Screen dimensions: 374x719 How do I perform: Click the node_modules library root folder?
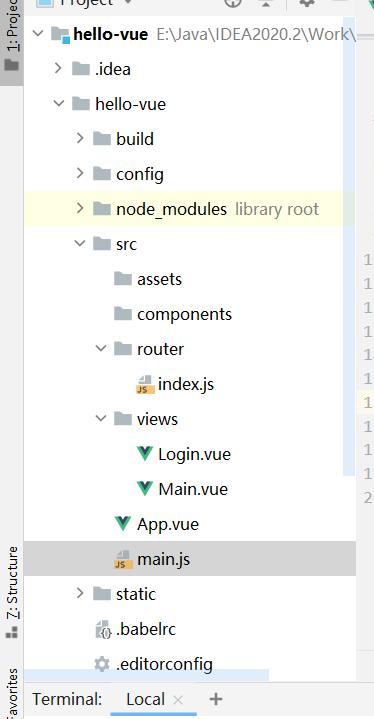pos(171,209)
